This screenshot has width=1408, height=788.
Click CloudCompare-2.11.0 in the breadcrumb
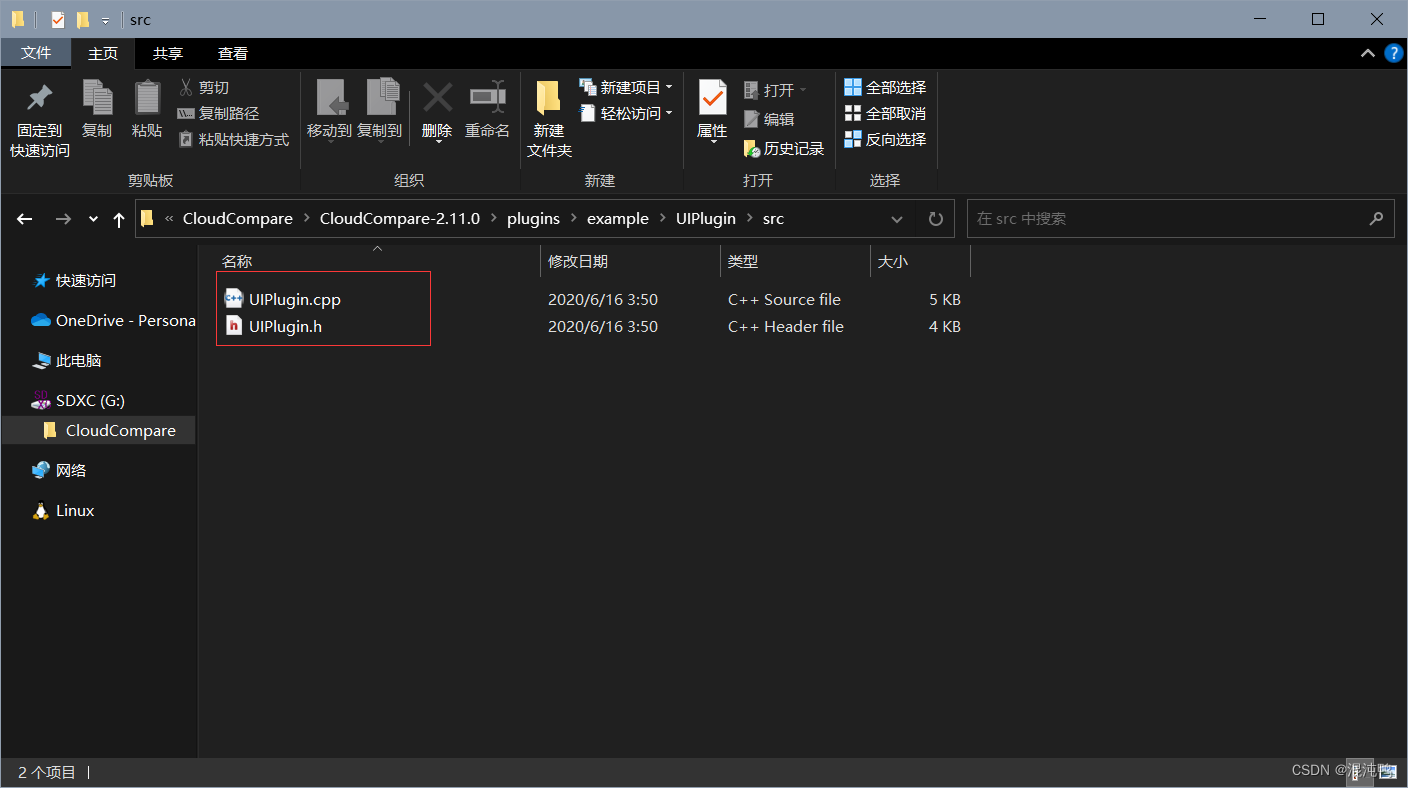400,219
